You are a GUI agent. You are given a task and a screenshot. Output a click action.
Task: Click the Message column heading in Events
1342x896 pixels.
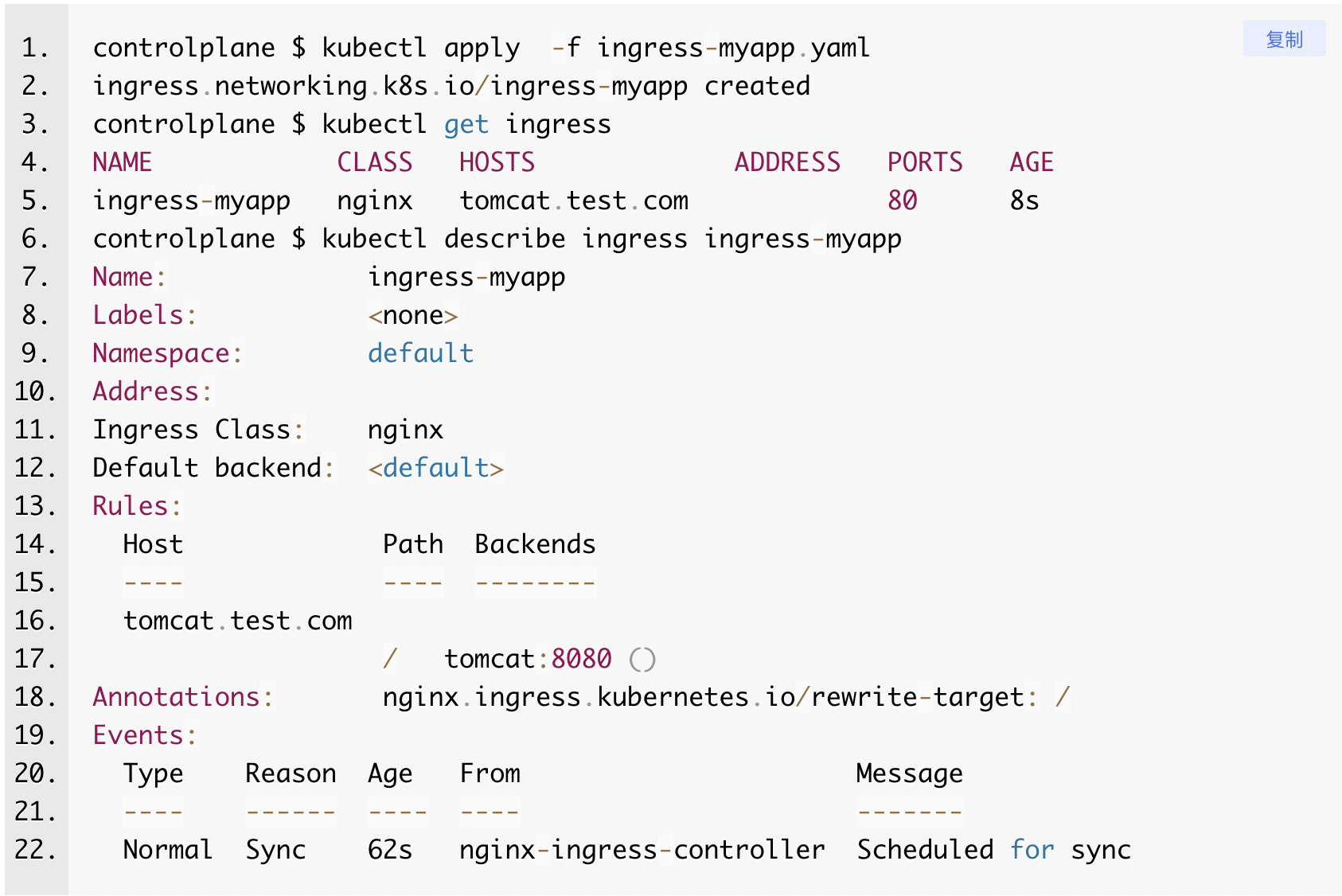click(909, 773)
